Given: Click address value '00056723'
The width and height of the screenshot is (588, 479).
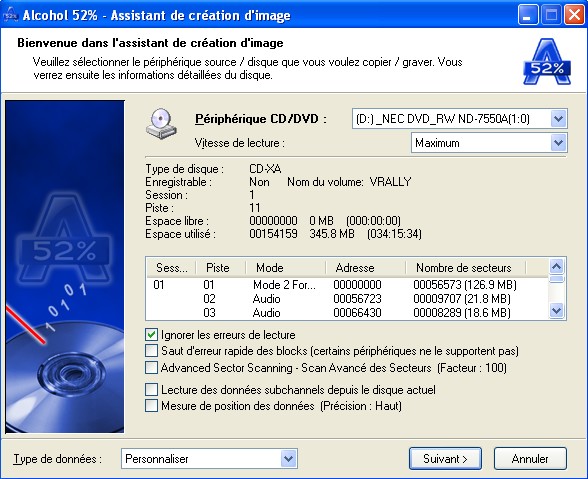Looking at the screenshot, I should [357, 299].
